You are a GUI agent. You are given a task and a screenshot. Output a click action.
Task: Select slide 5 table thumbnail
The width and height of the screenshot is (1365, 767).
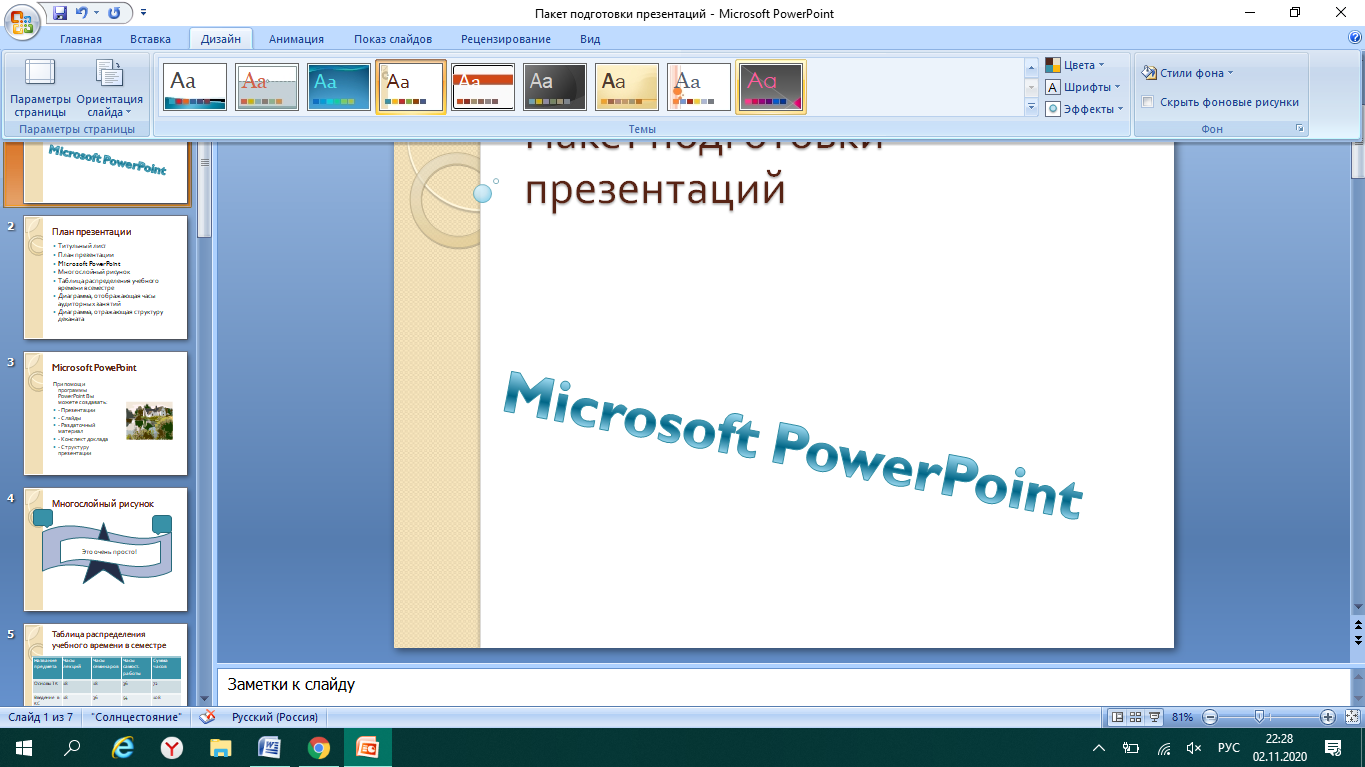105,664
